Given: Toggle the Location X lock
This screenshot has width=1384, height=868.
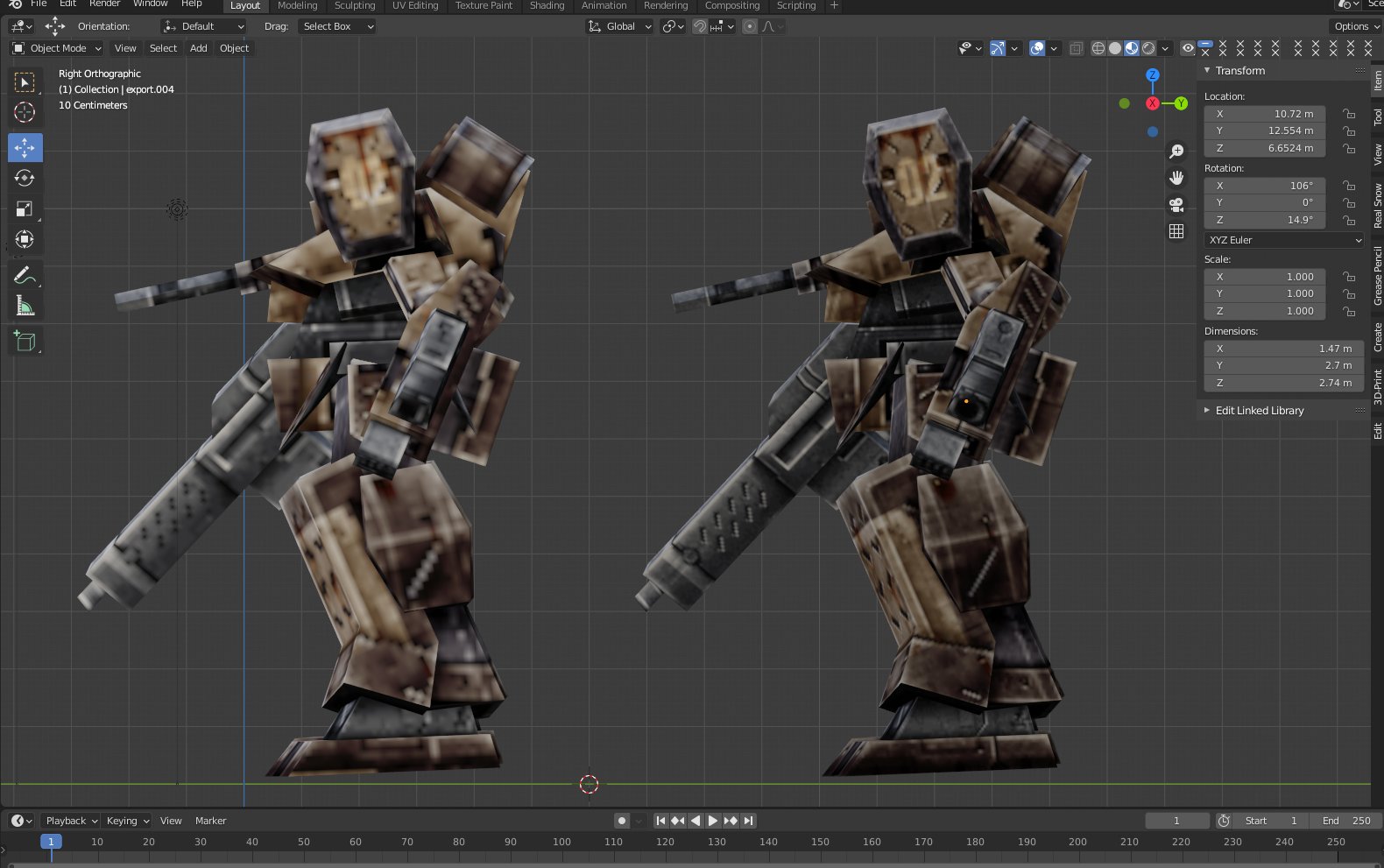Looking at the screenshot, I should (x=1349, y=114).
